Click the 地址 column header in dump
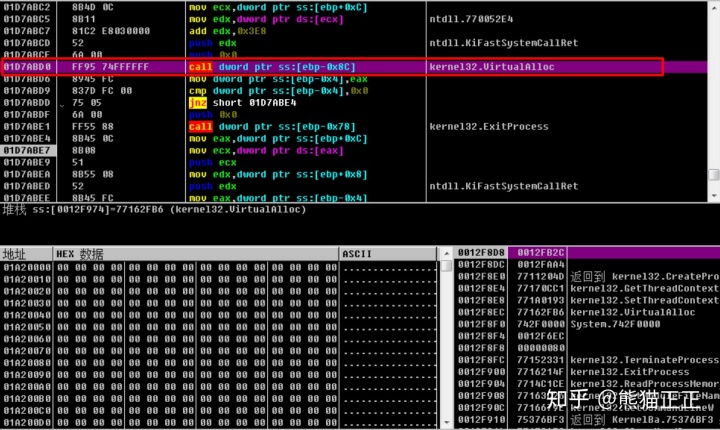The width and height of the screenshot is (720, 430). (x=26, y=254)
